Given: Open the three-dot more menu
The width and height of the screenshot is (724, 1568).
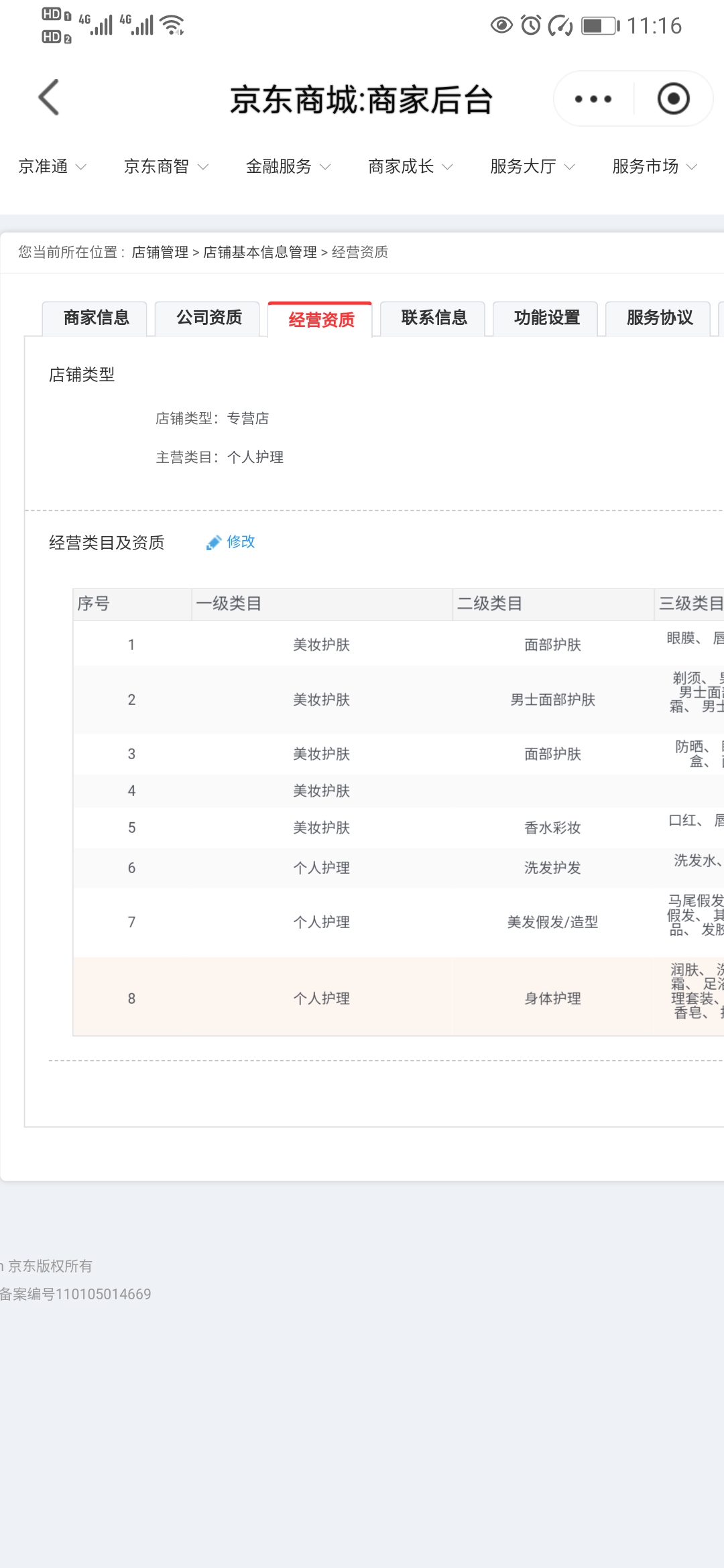Looking at the screenshot, I should (x=593, y=99).
